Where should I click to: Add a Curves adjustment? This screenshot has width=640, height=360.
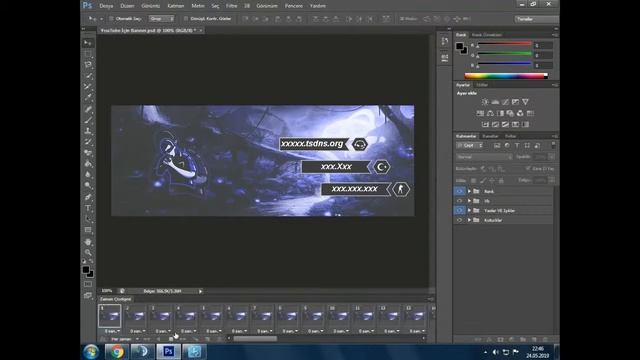click(505, 102)
